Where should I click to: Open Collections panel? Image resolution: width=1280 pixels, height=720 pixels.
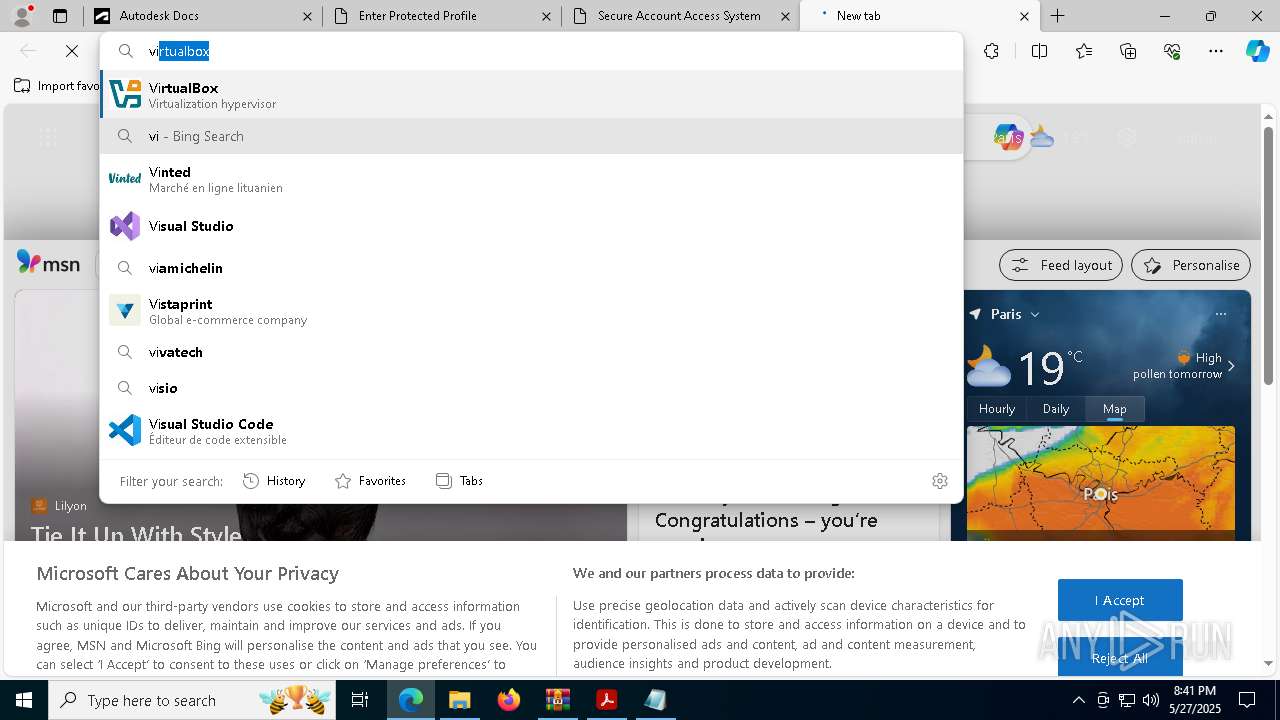(1128, 51)
